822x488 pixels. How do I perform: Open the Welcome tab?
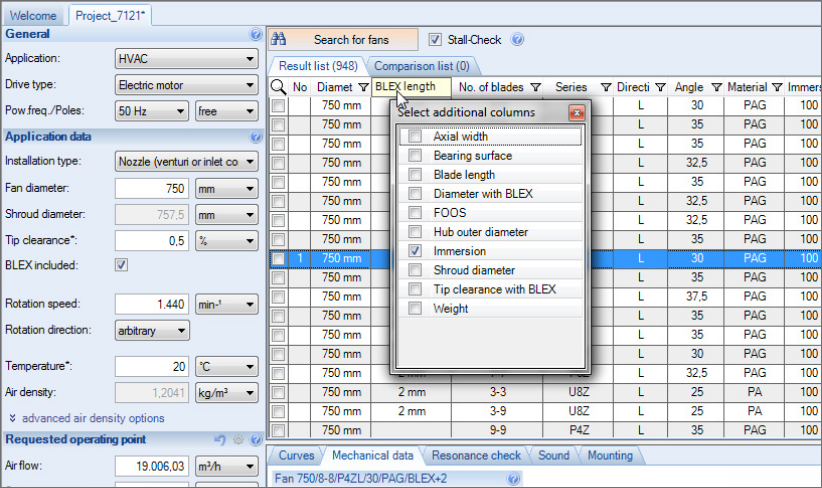click(x=33, y=15)
